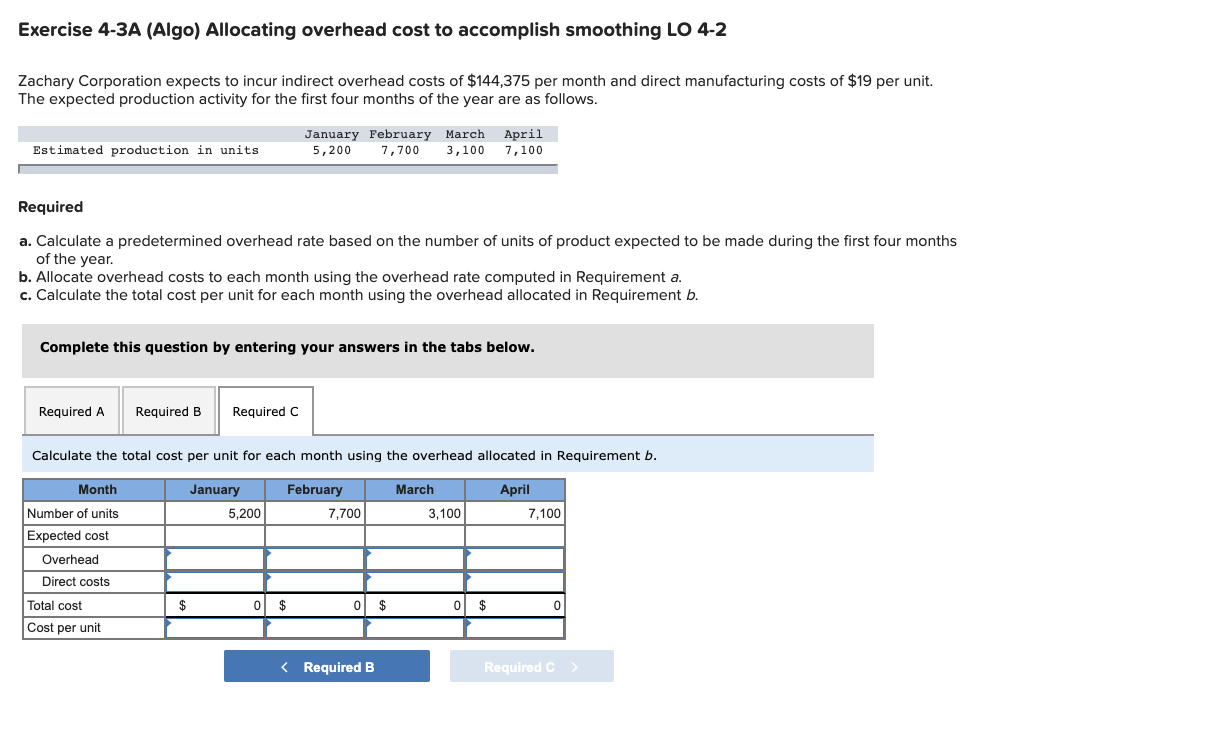Click the March Cost per unit cell
This screenshot has width=1217, height=738.
(x=415, y=627)
